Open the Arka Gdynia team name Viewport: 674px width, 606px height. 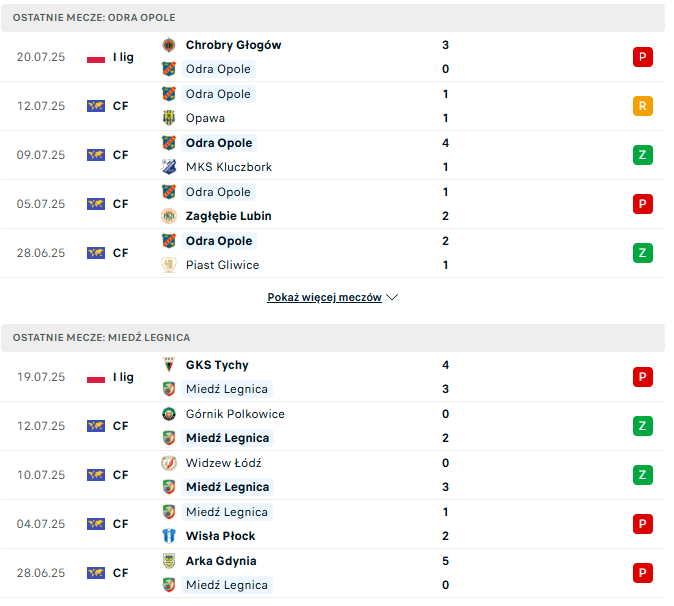point(221,561)
